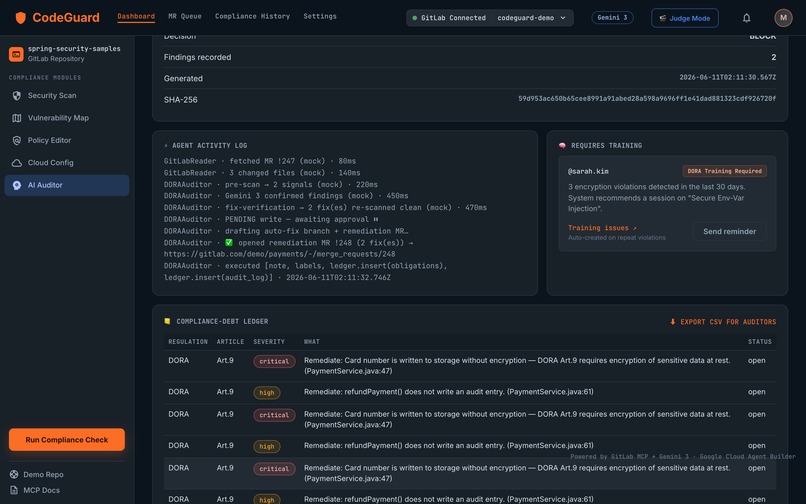806x504 pixels.
Task: Click the GitLab Connected status label
Action: pos(453,18)
